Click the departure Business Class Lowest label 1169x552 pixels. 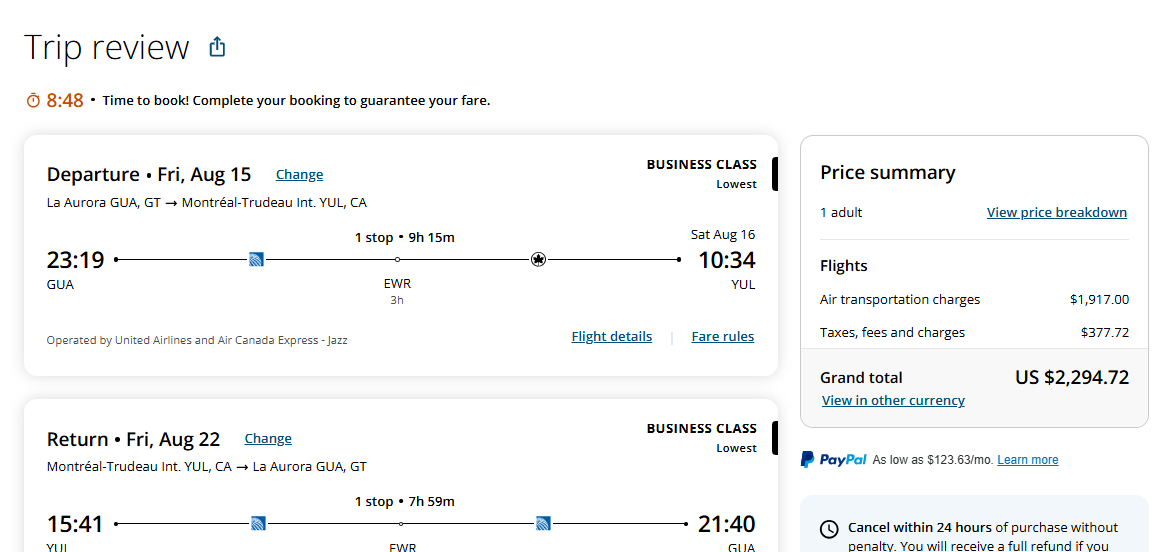(701, 173)
